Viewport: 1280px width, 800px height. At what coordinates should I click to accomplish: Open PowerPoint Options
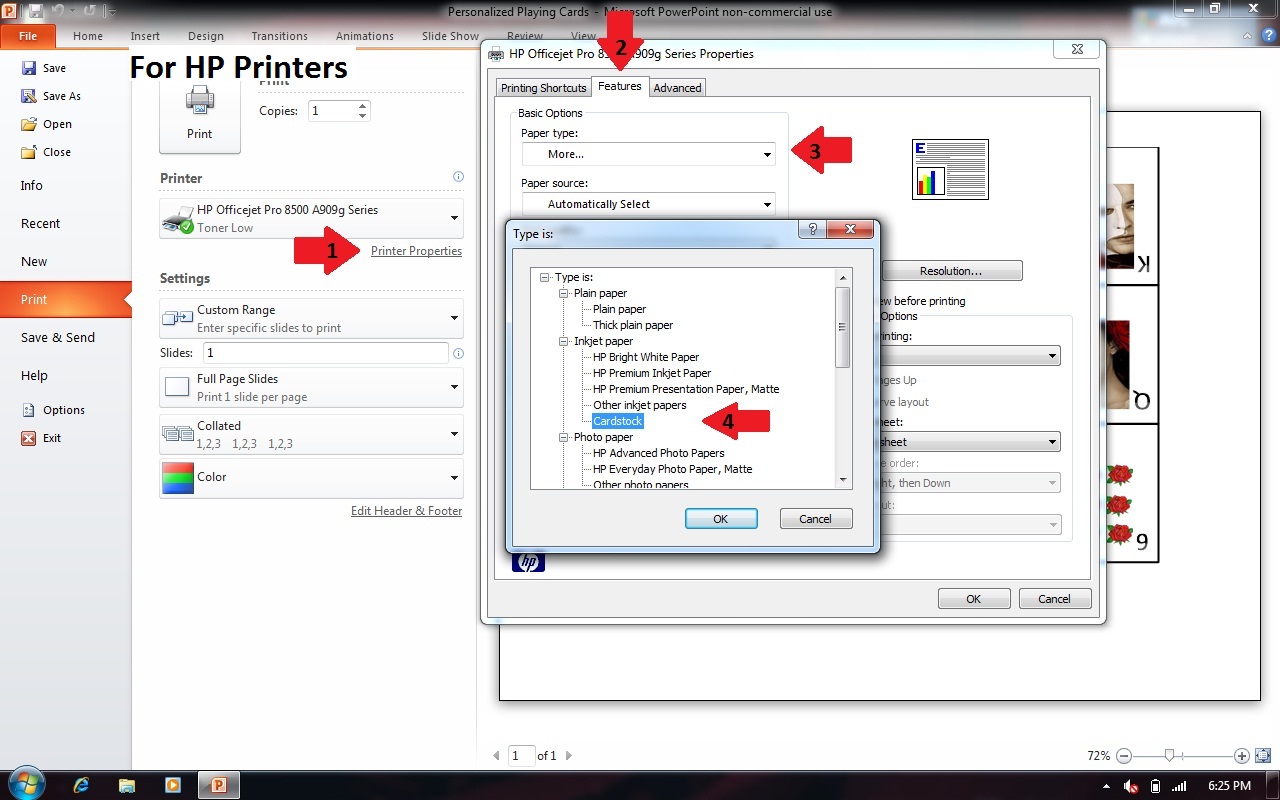pos(53,410)
